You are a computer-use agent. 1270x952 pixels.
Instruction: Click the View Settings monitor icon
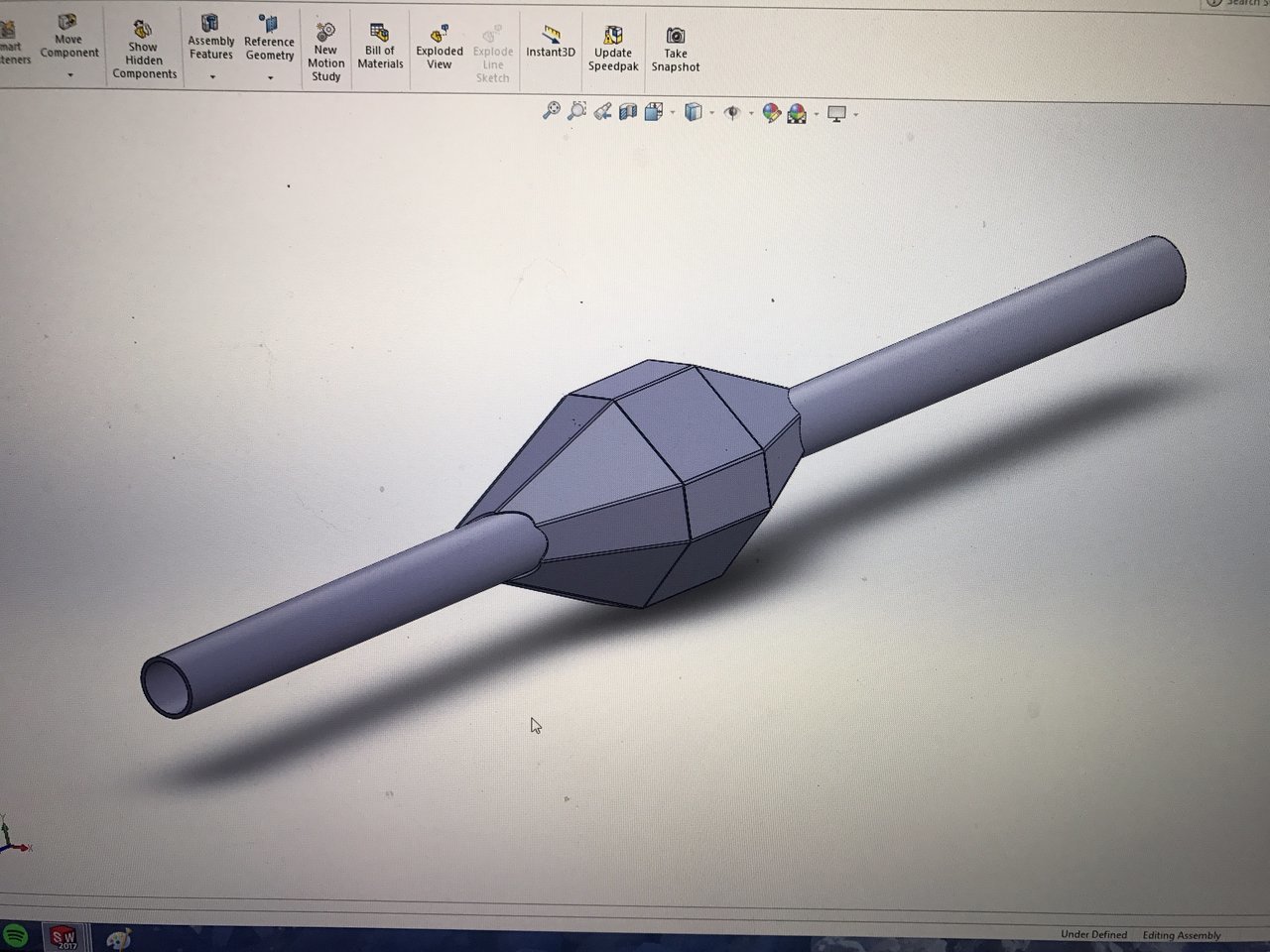coord(836,114)
